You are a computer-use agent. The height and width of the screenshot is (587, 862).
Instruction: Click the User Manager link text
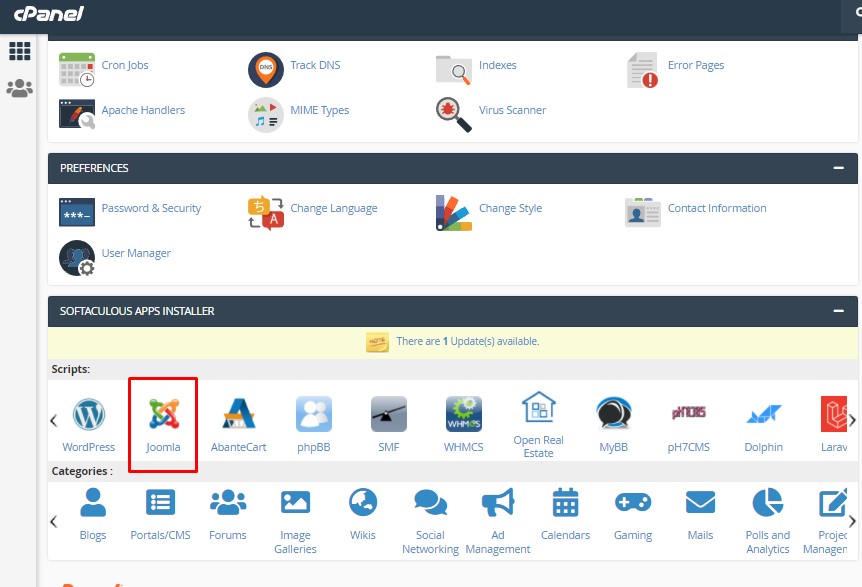(x=136, y=253)
